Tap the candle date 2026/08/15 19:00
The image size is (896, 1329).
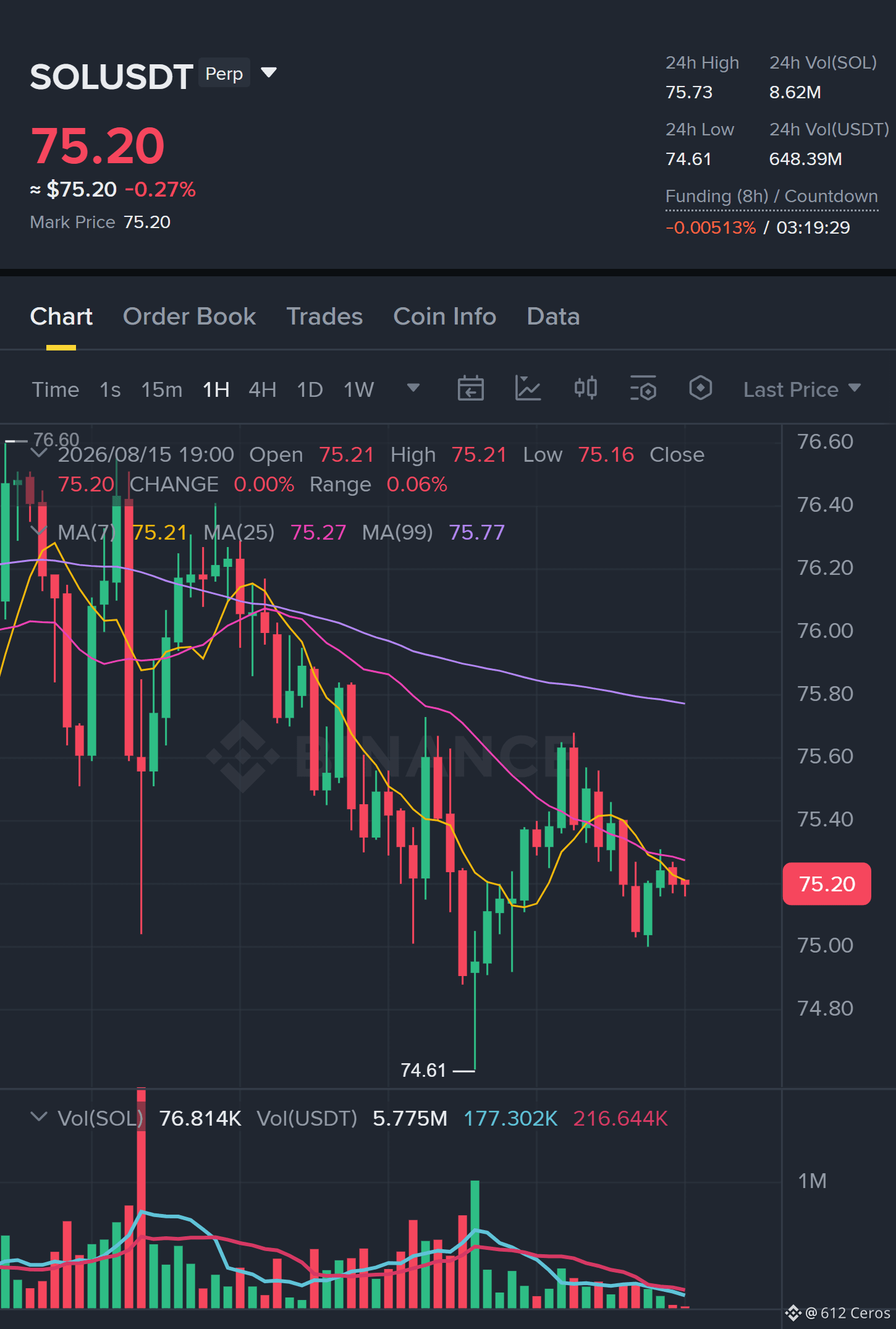click(146, 454)
